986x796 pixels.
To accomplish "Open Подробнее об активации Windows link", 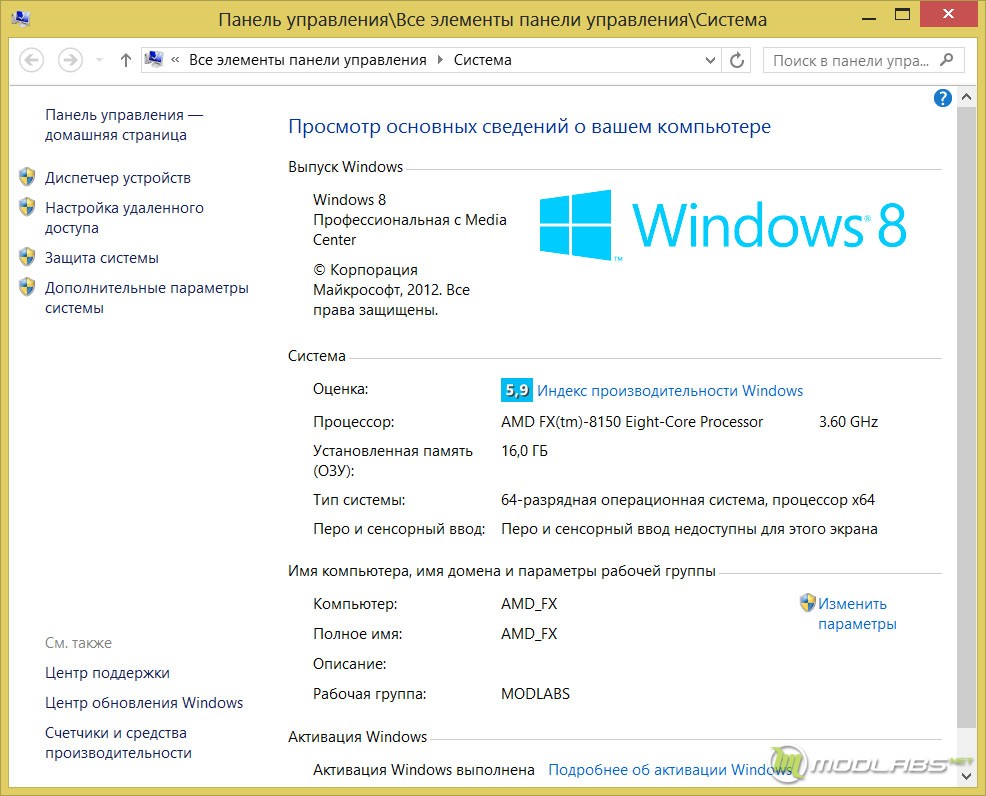I will tap(670, 770).
